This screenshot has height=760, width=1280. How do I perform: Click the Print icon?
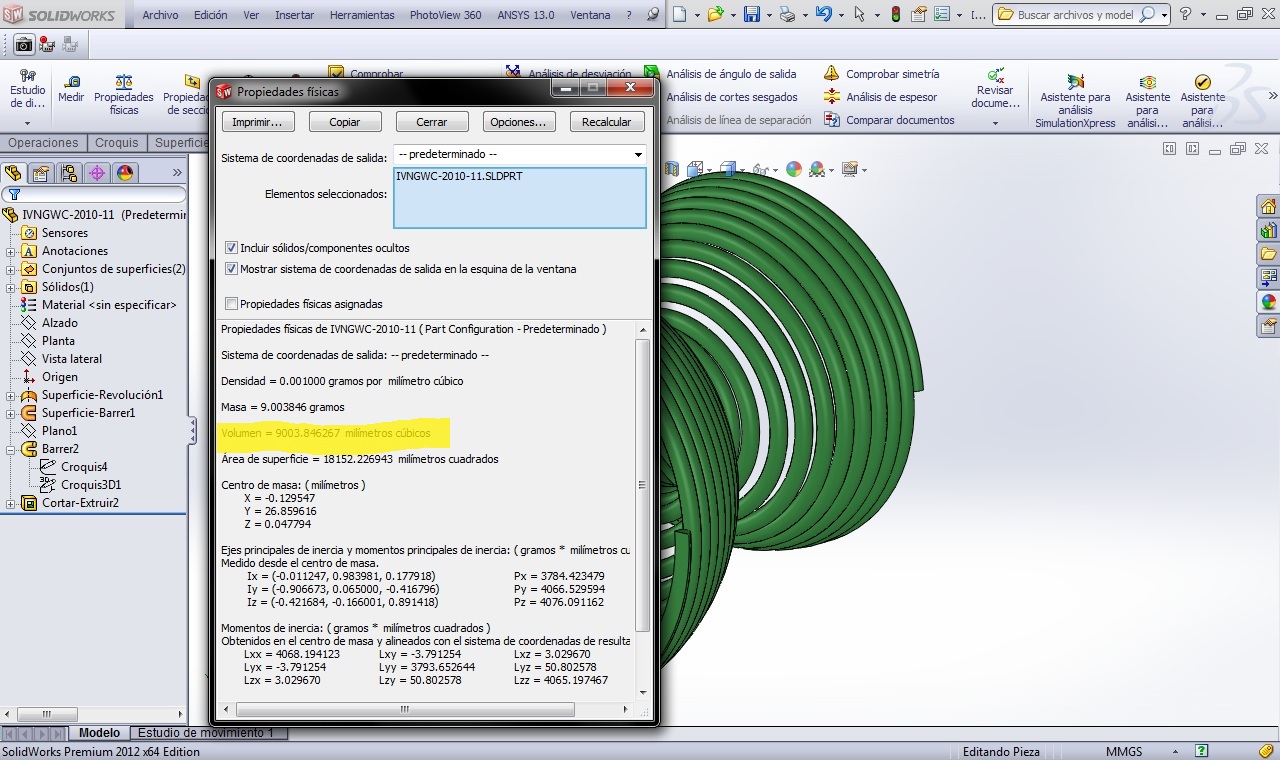pos(787,15)
